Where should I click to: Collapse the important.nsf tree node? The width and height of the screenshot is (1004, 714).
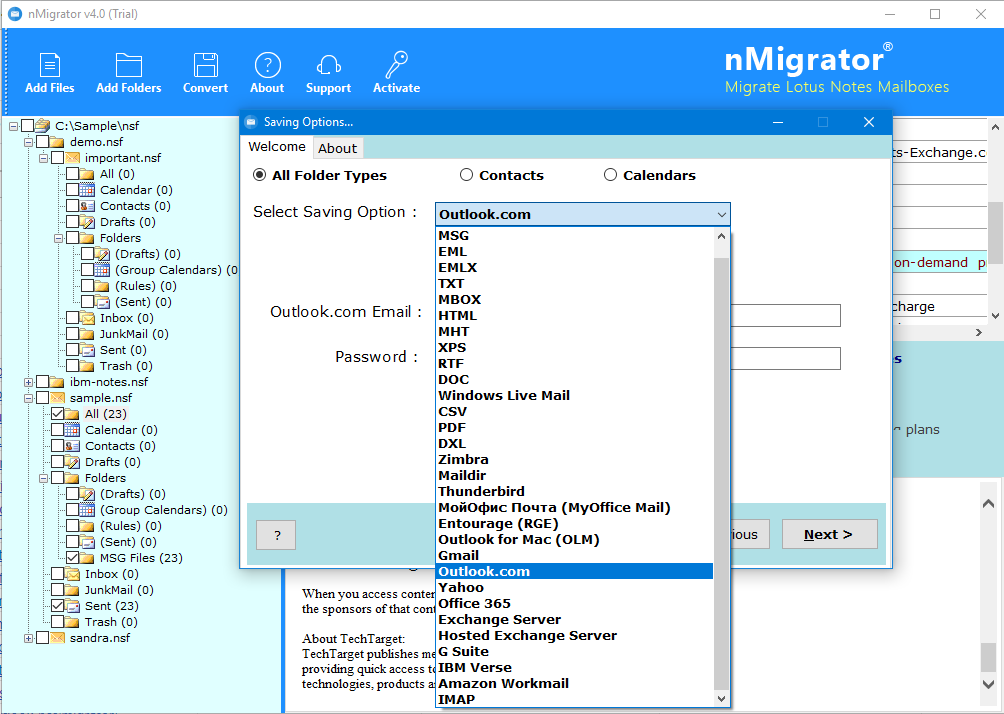tap(43, 158)
